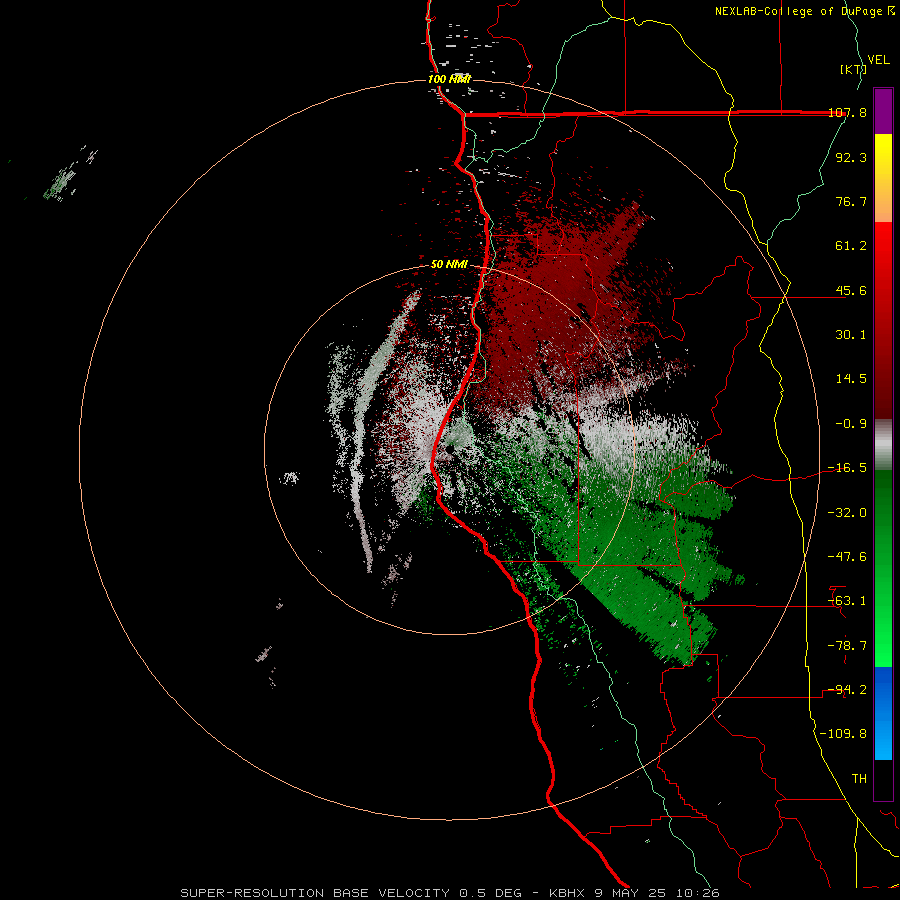Click the 50 NMI range ring label
The width and height of the screenshot is (900, 900).
[449, 265]
